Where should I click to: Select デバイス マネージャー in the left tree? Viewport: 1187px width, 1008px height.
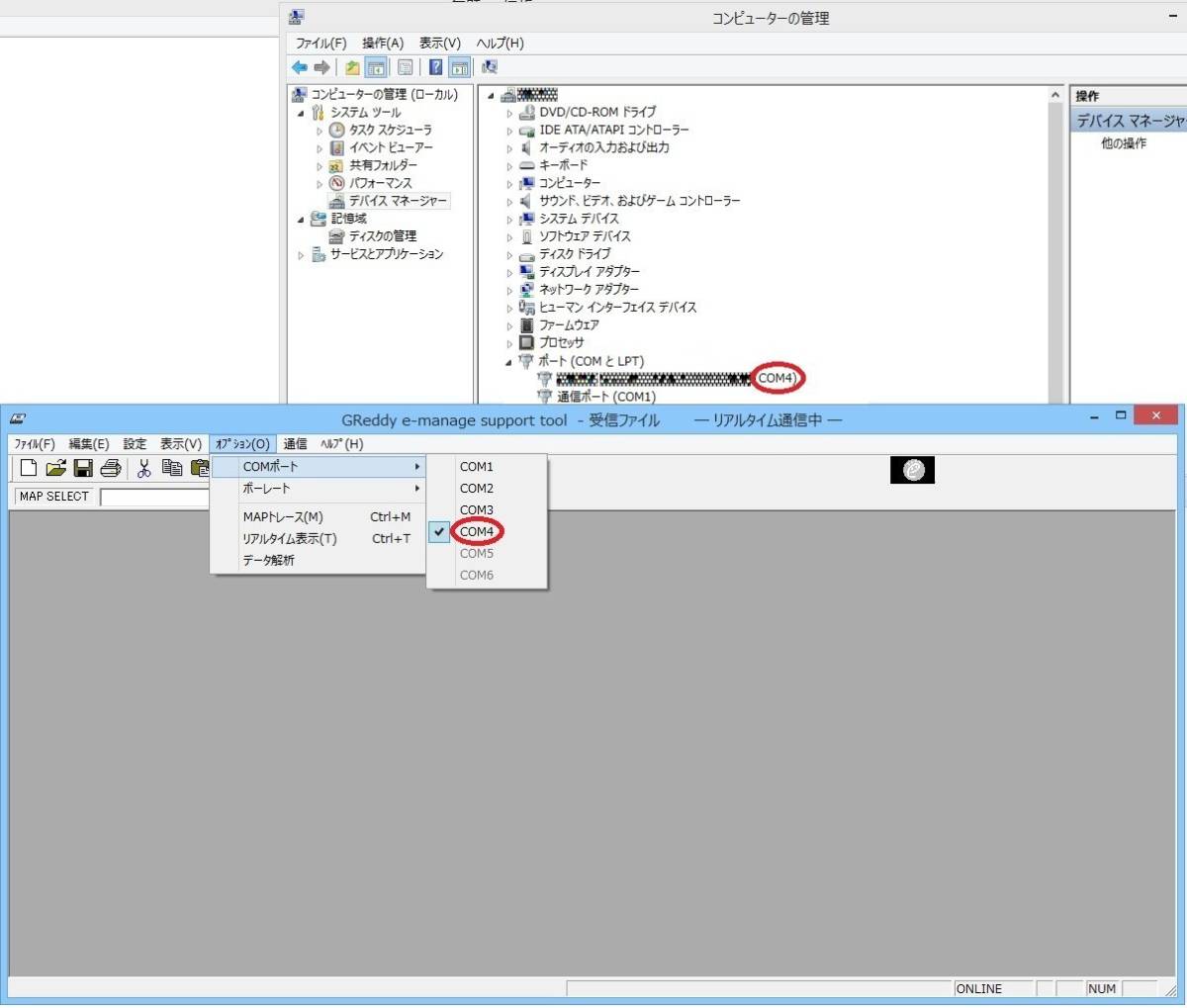tap(397, 201)
